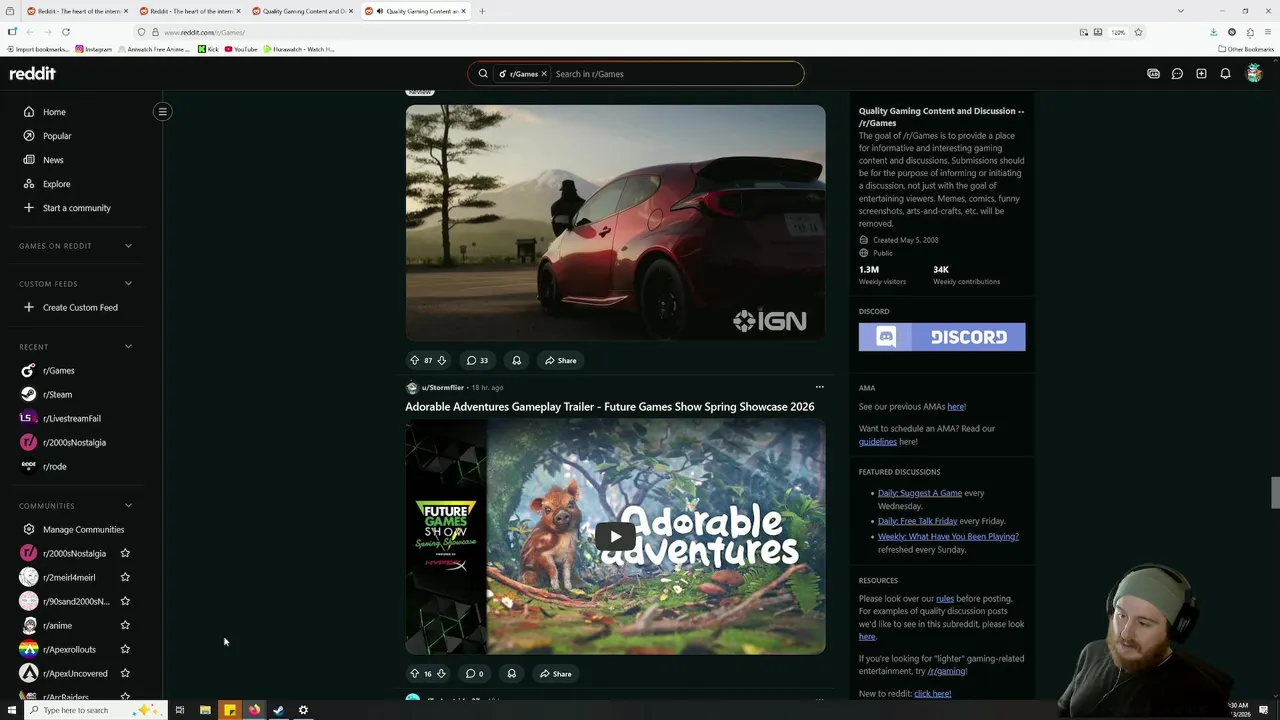Visit the /r/gaming link

(x=947, y=671)
